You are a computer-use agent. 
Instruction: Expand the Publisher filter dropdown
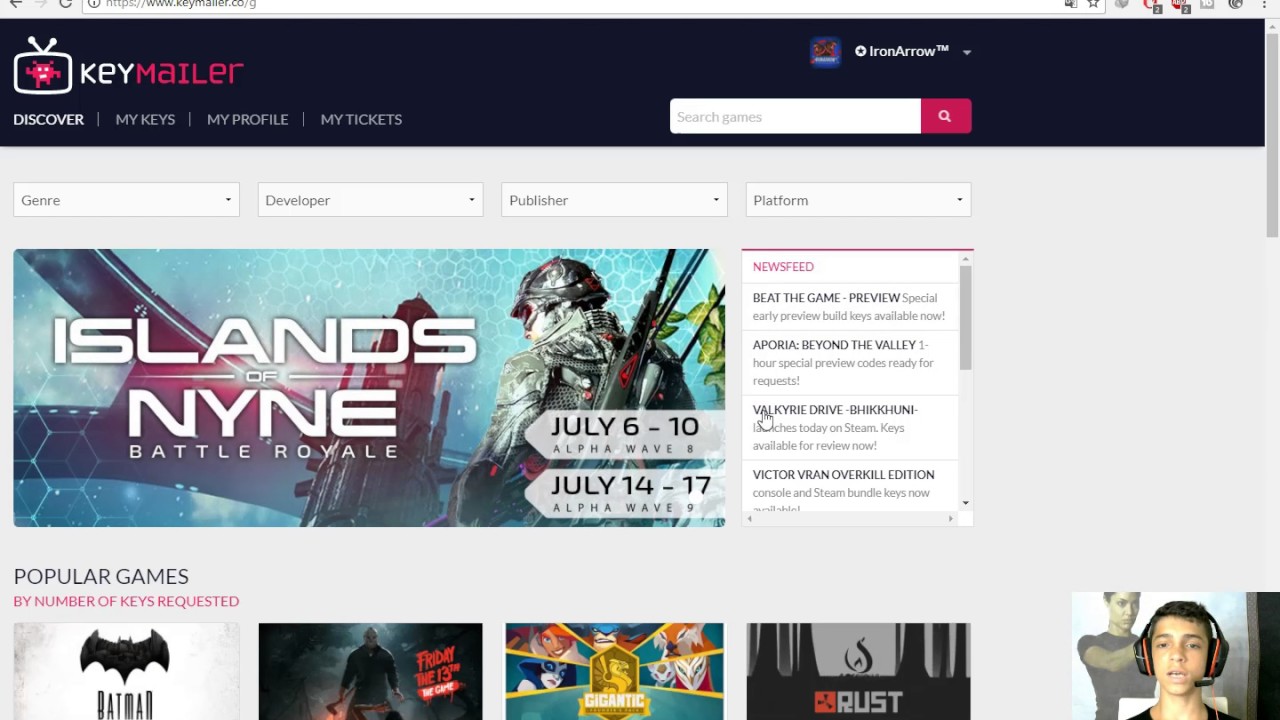point(614,200)
